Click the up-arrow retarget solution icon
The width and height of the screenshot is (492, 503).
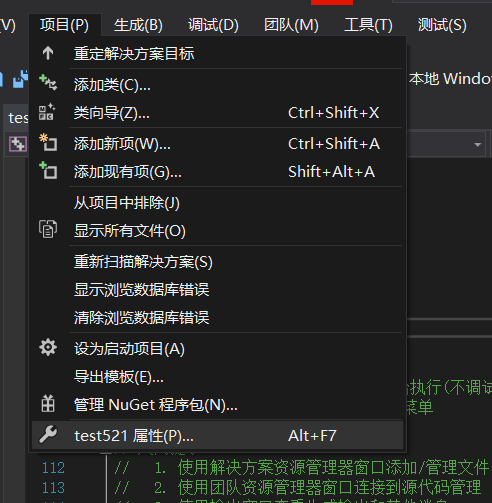48,53
